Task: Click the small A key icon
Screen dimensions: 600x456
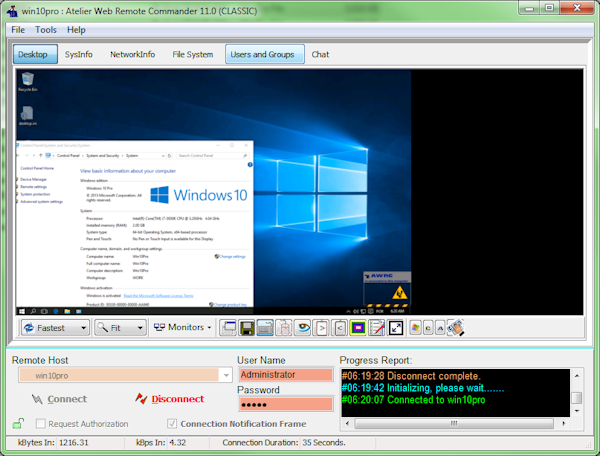Action: tap(440, 328)
